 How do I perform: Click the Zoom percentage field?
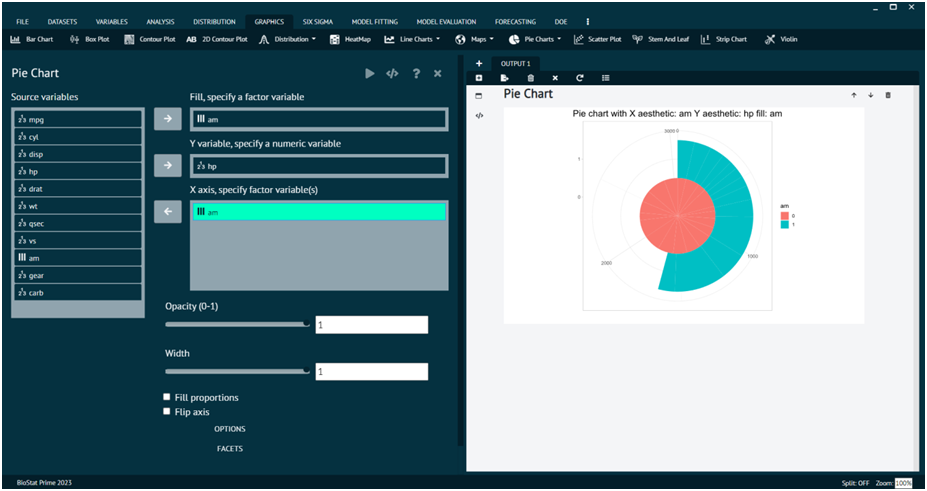coord(903,483)
